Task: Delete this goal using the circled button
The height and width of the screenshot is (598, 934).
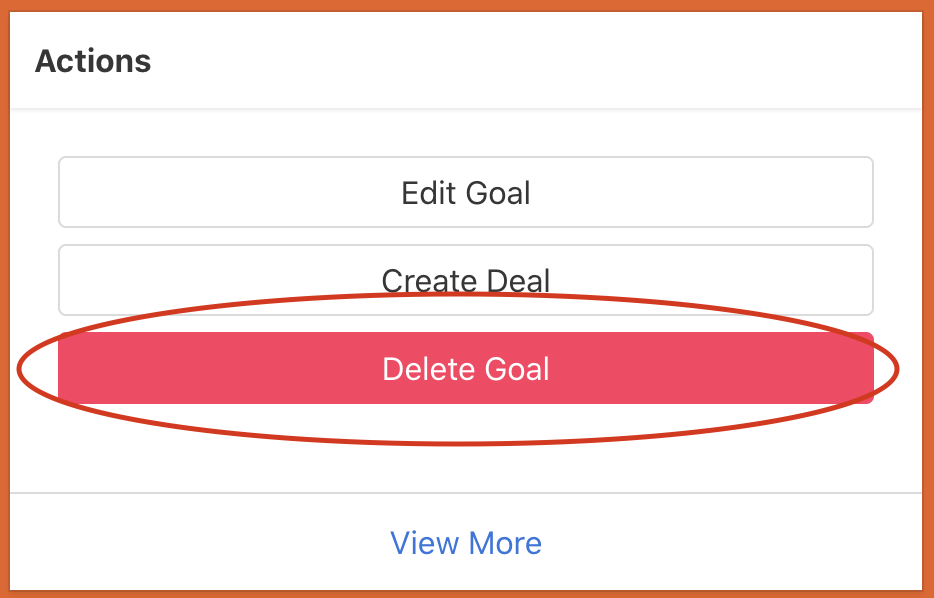Action: [466, 369]
